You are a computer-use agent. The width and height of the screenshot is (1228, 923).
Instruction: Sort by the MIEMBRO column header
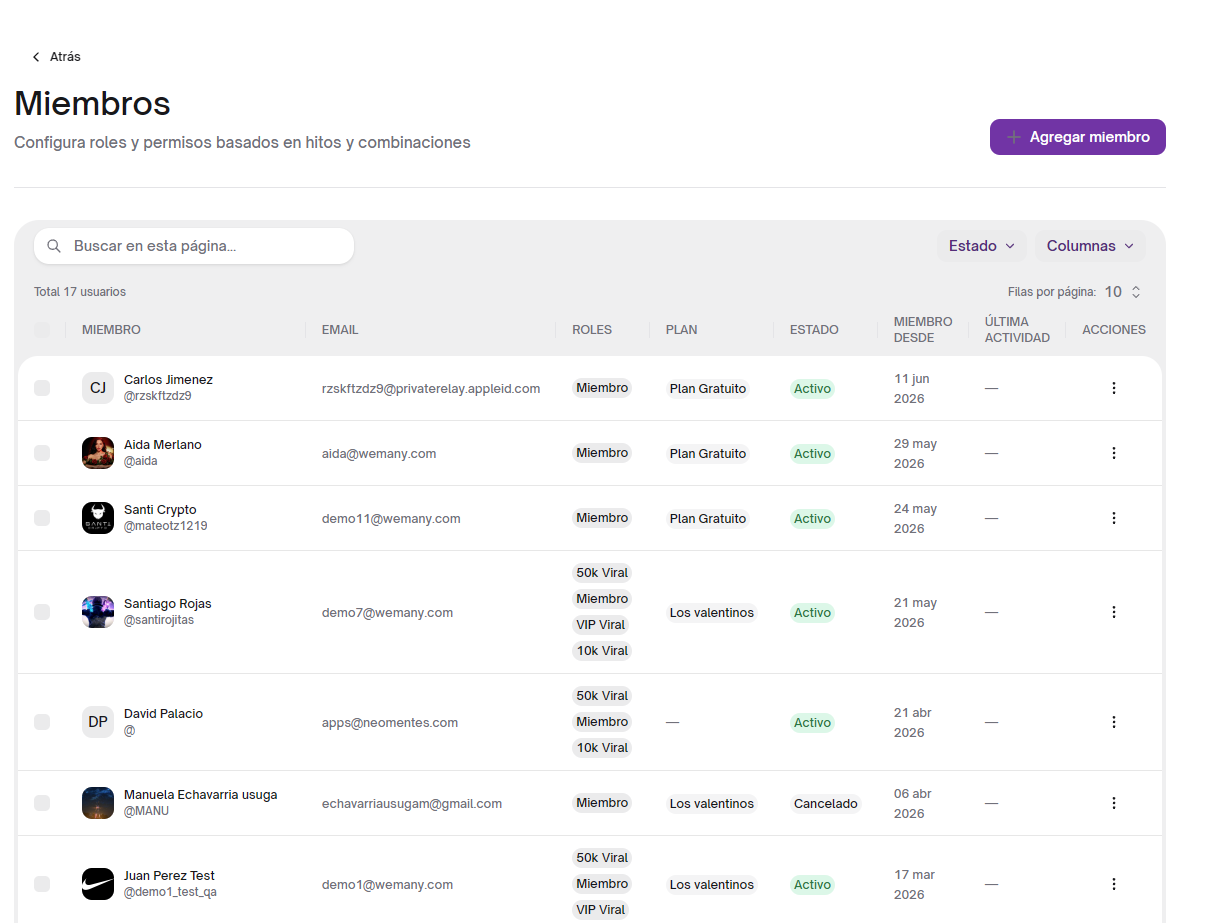[x=111, y=330]
